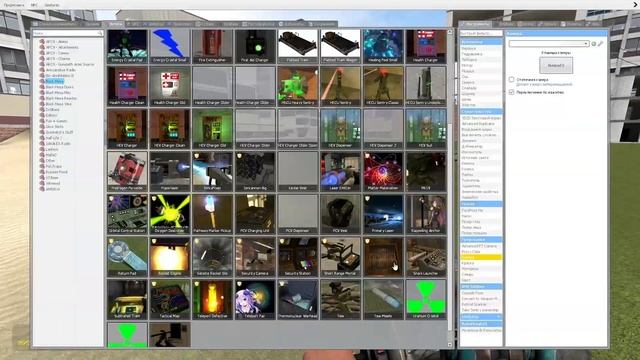Open the Black Mesa Doors category
Viewport: 640px width, 360px height.
click(x=60, y=87)
